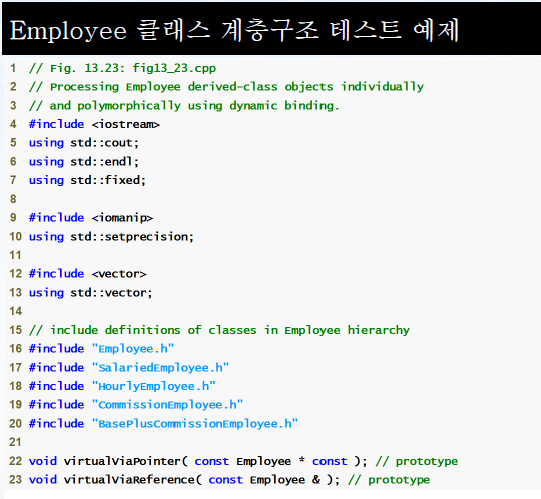This screenshot has width=541, height=499.
Task: Click the using std::setprecision statement
Action: [x=111, y=237]
